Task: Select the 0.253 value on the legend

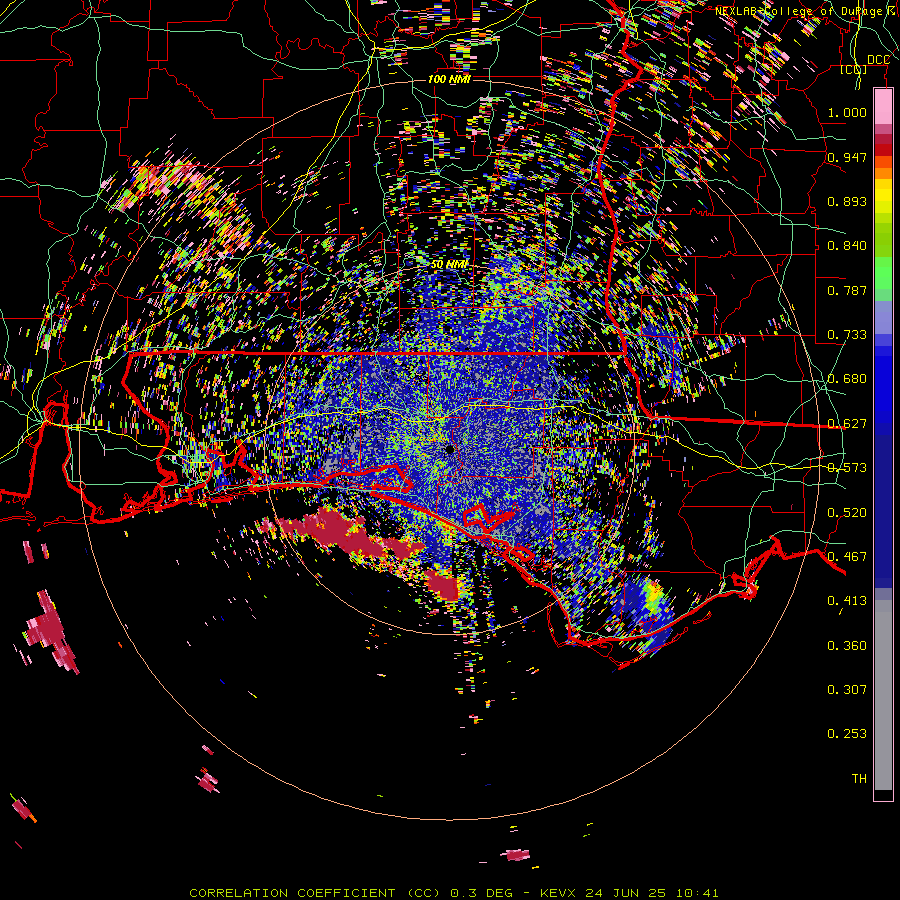Action: tap(847, 734)
